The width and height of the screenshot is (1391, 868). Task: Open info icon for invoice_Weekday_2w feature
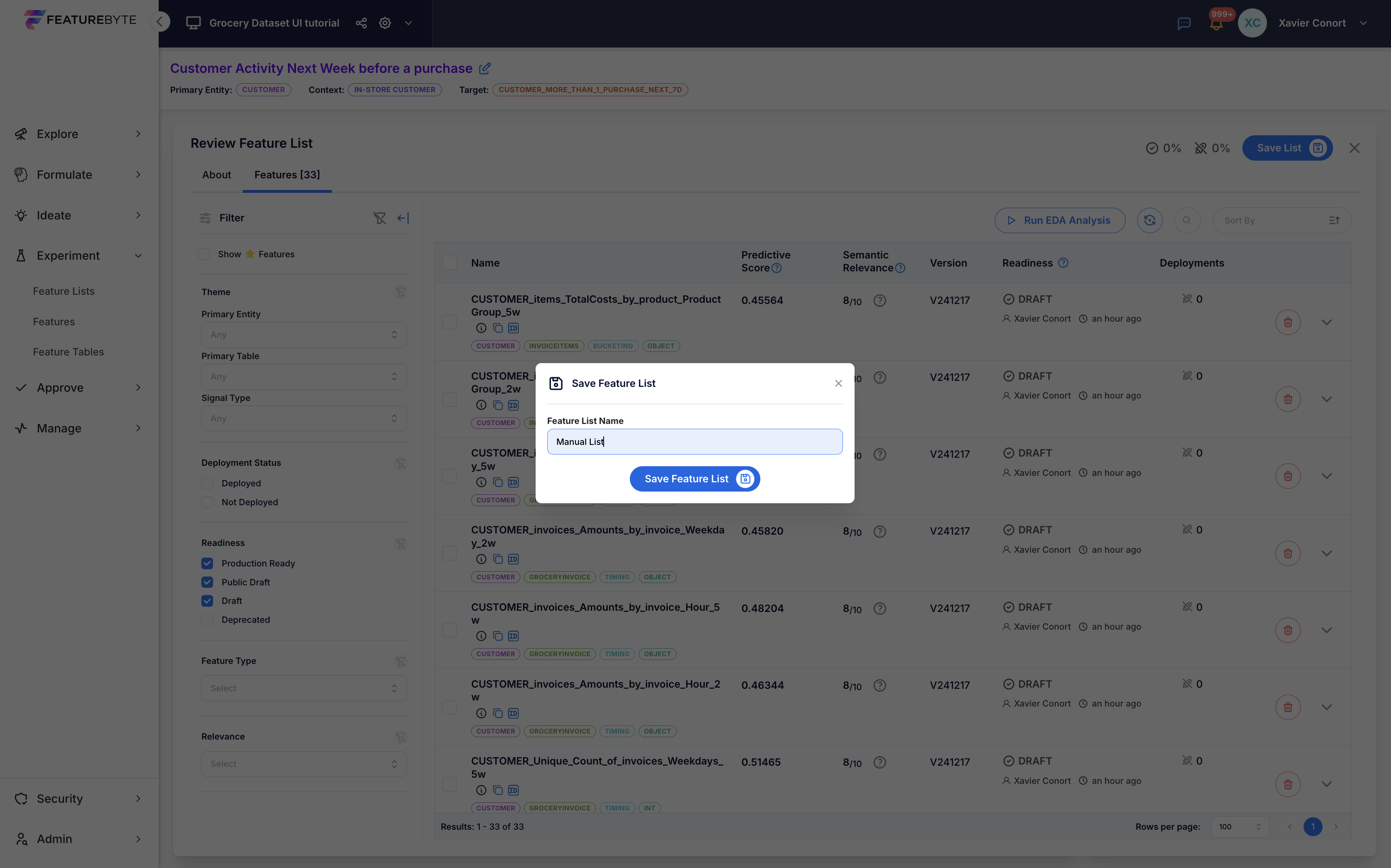pos(481,559)
